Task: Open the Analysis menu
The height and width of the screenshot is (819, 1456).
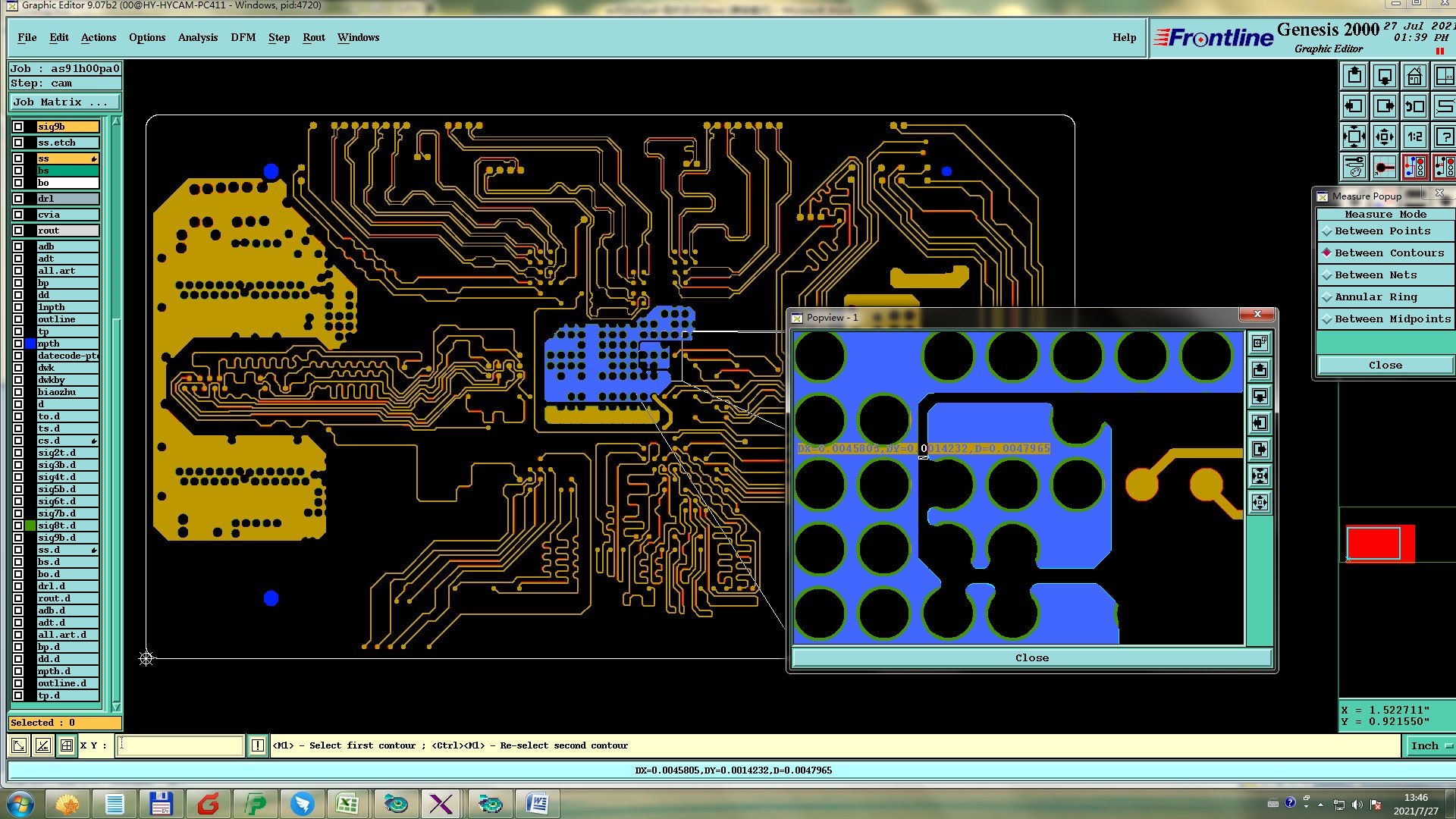Action: click(197, 38)
